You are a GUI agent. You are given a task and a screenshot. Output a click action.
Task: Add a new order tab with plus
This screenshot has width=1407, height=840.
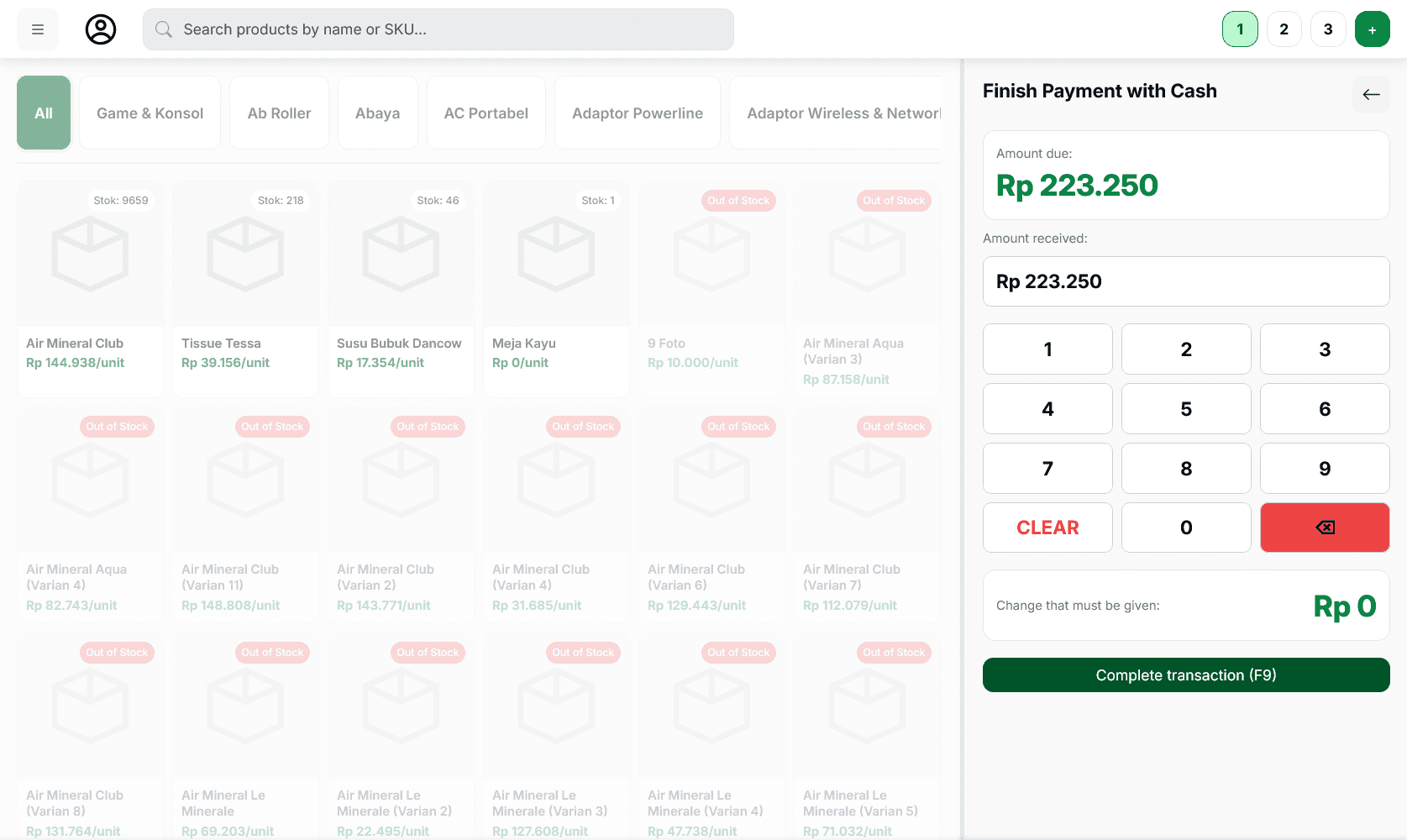(x=1372, y=29)
